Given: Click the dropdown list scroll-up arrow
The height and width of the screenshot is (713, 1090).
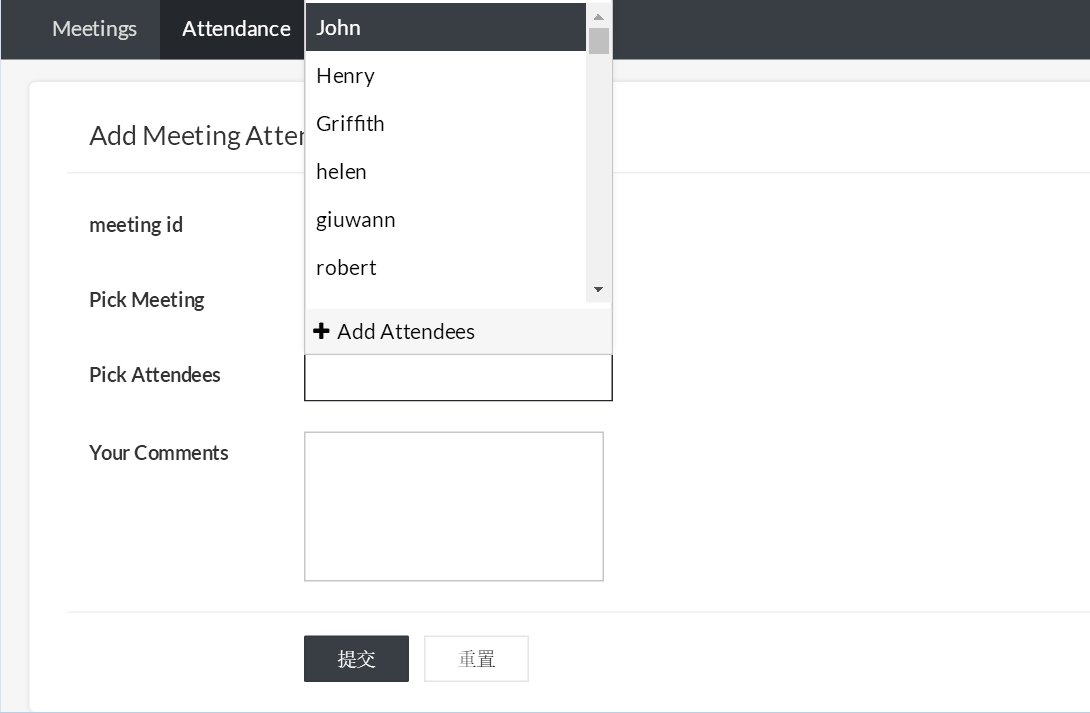Looking at the screenshot, I should coord(598,16).
